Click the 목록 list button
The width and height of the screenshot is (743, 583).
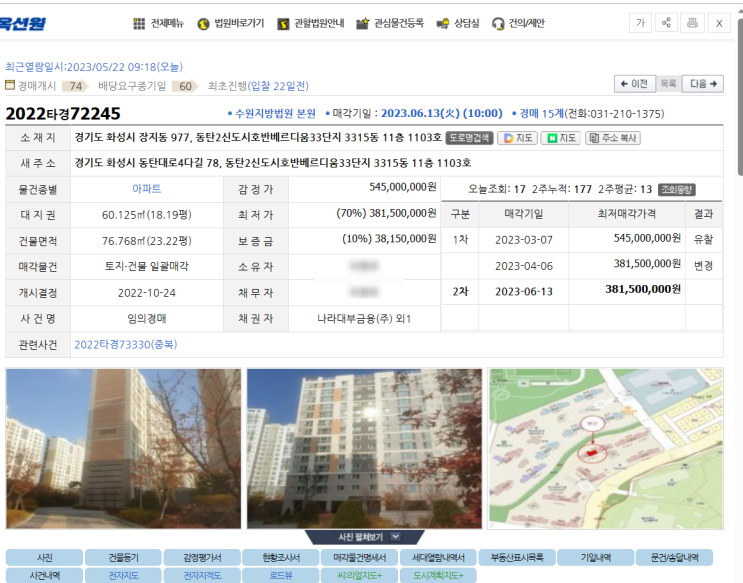668,84
